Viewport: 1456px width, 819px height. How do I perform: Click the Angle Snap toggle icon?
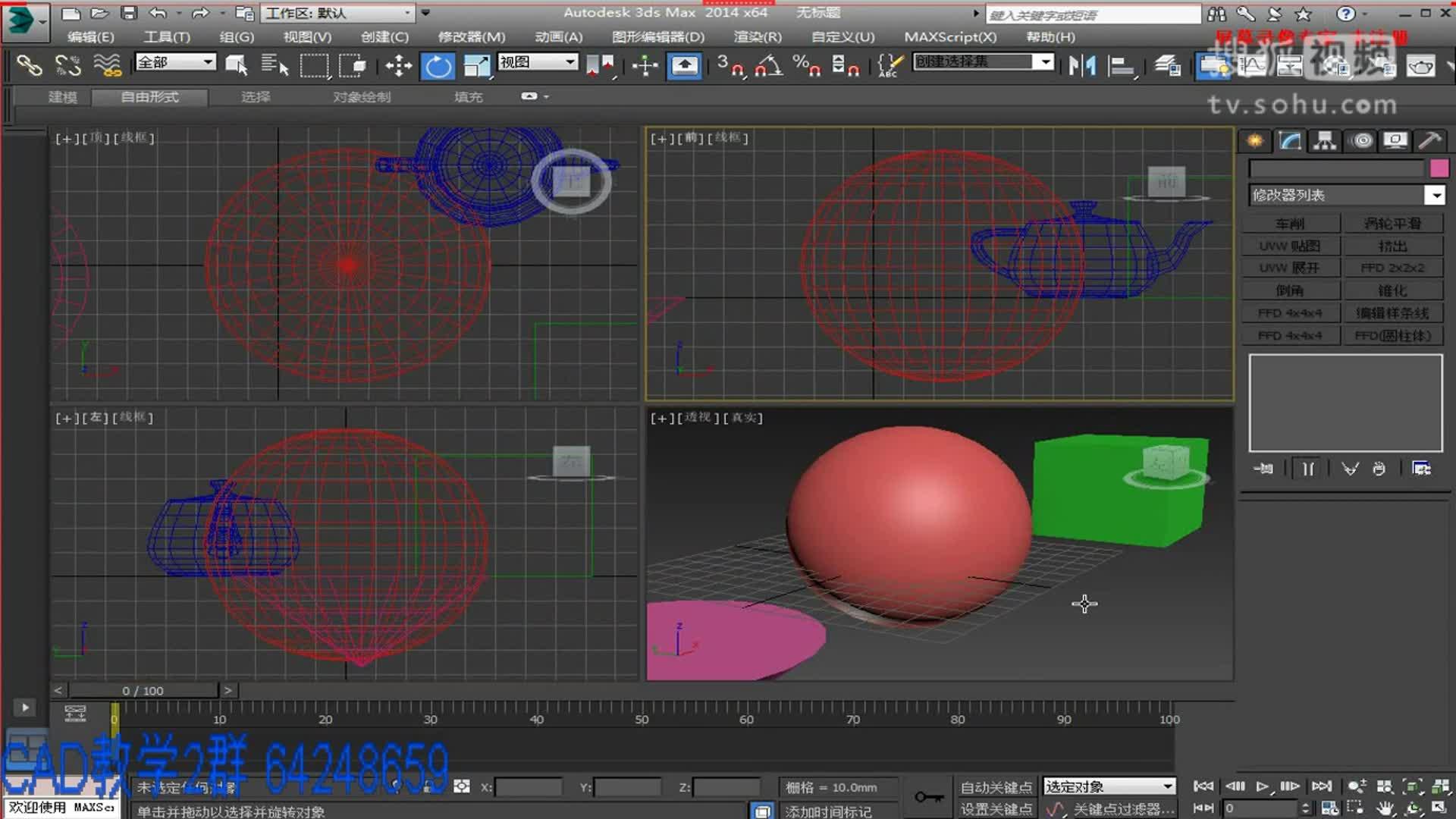pyautogui.click(x=768, y=66)
